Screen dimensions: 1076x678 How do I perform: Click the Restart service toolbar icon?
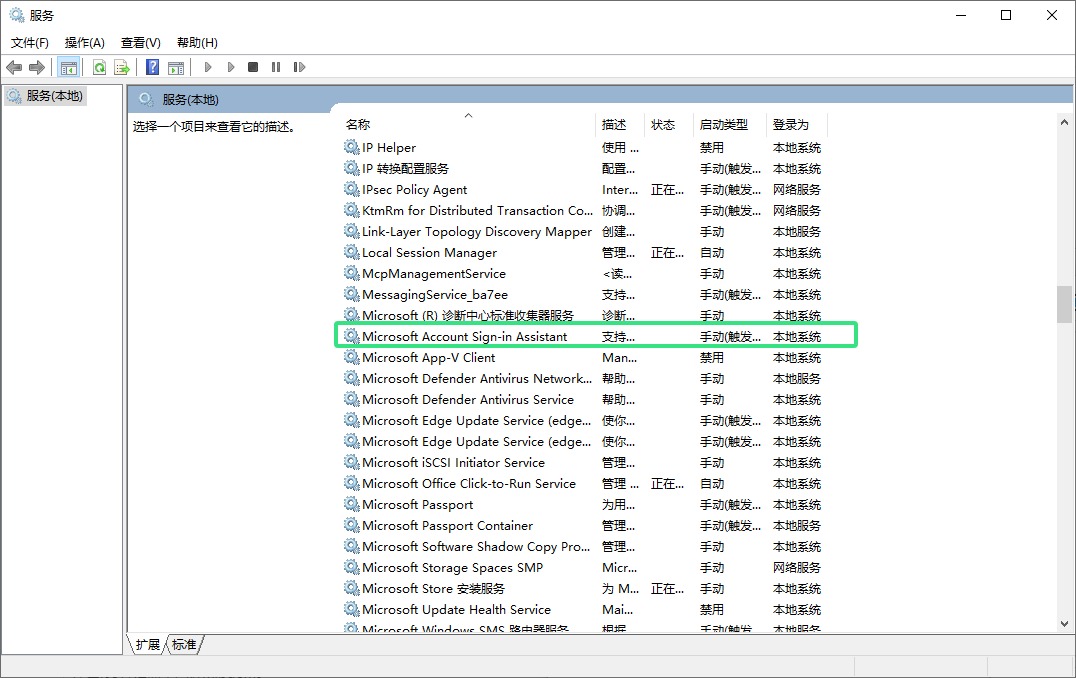[299, 67]
